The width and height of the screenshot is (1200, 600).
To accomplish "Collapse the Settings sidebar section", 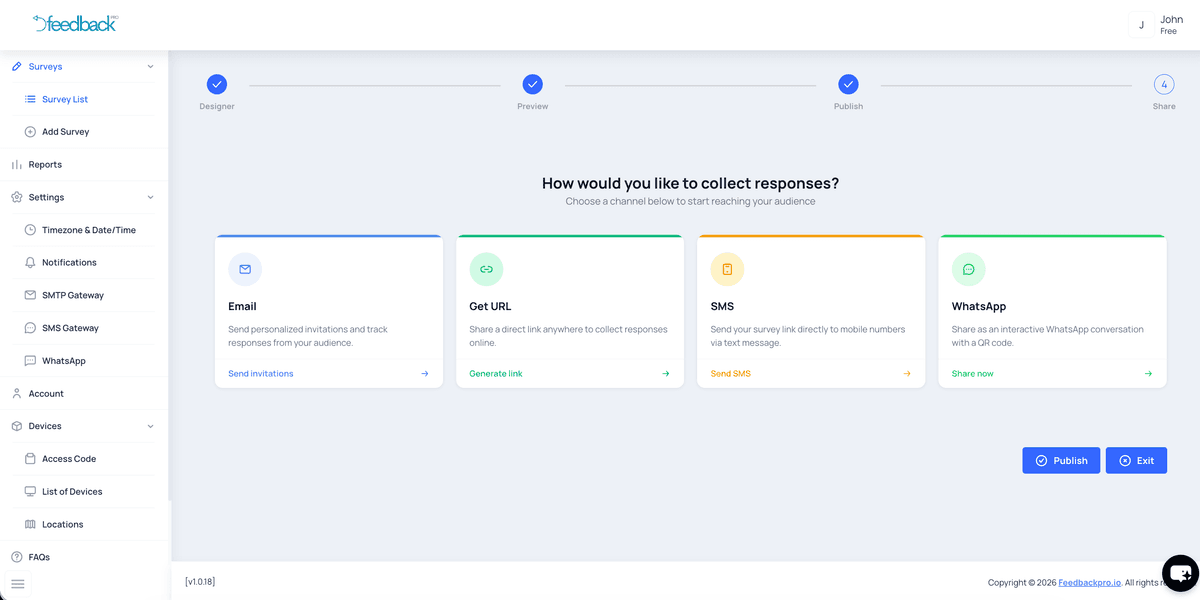I will [150, 198].
